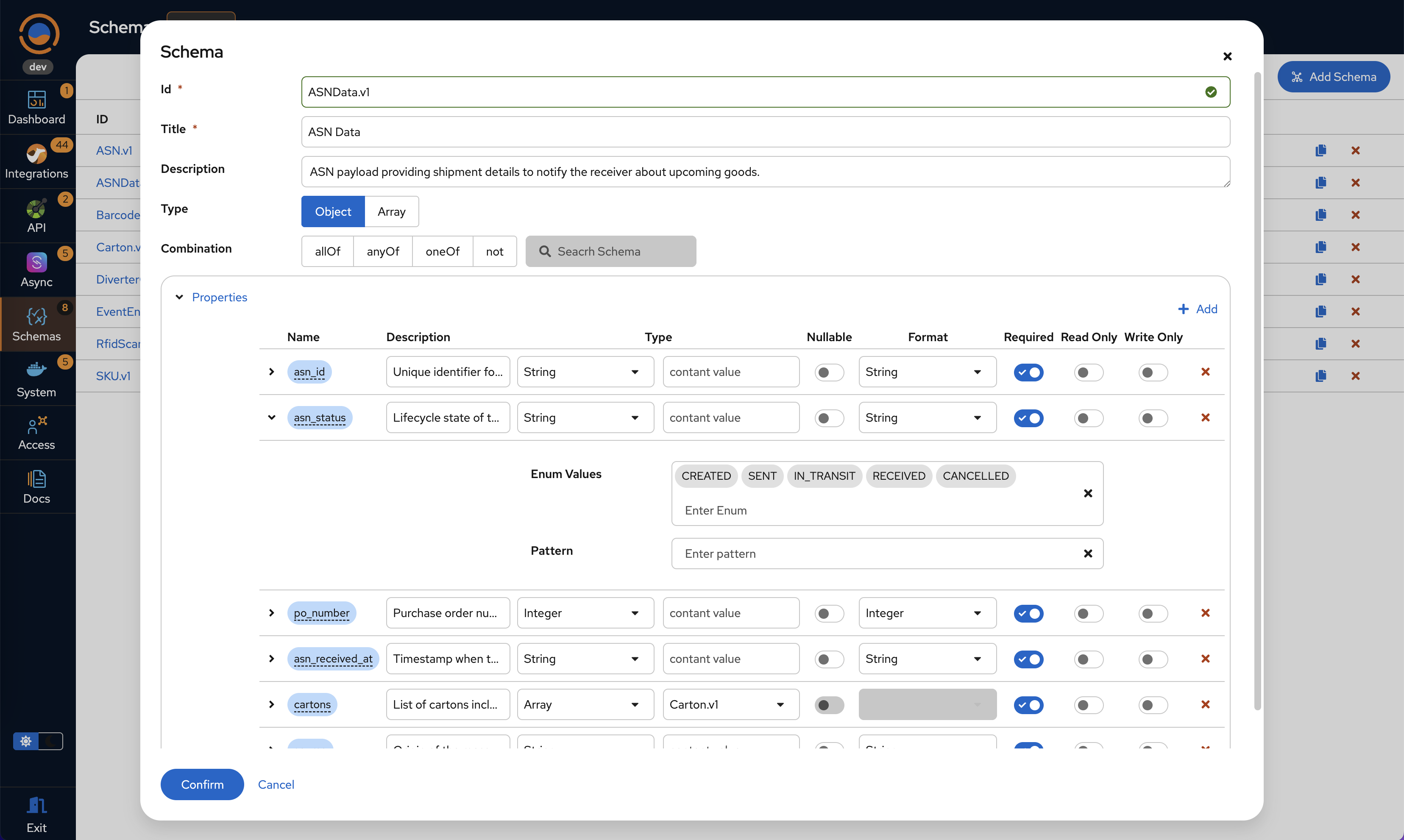Screen dimensions: 1404x840
Task: Delete the asn_status property with the red X
Action: click(1205, 418)
